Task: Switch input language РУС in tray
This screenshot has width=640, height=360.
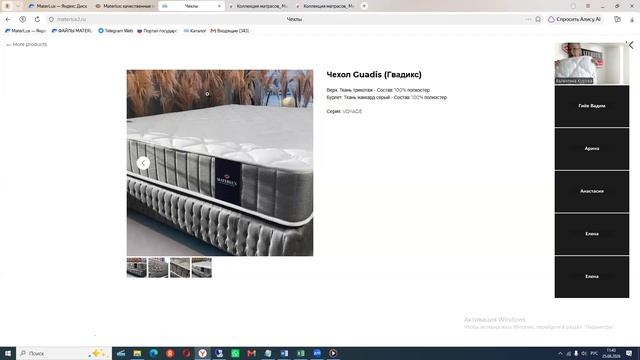Action: tap(594, 353)
